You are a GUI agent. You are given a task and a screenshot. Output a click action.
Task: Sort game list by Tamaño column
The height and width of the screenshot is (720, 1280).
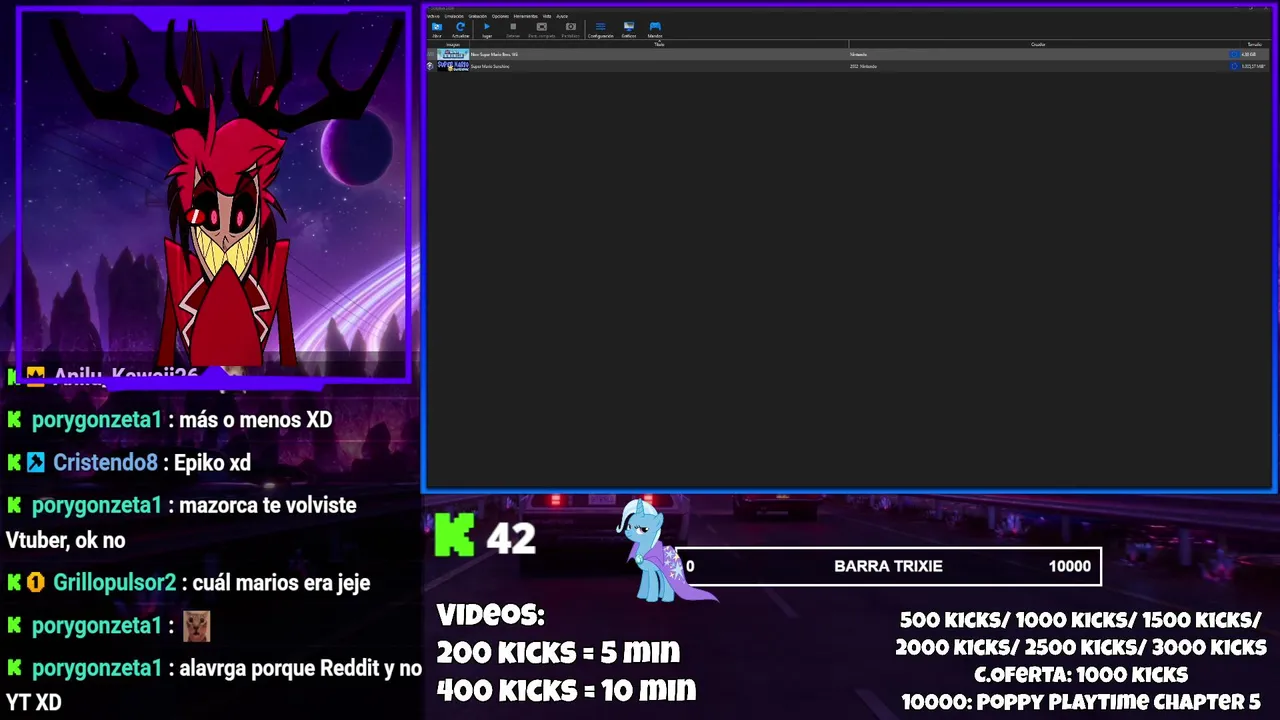1254,44
